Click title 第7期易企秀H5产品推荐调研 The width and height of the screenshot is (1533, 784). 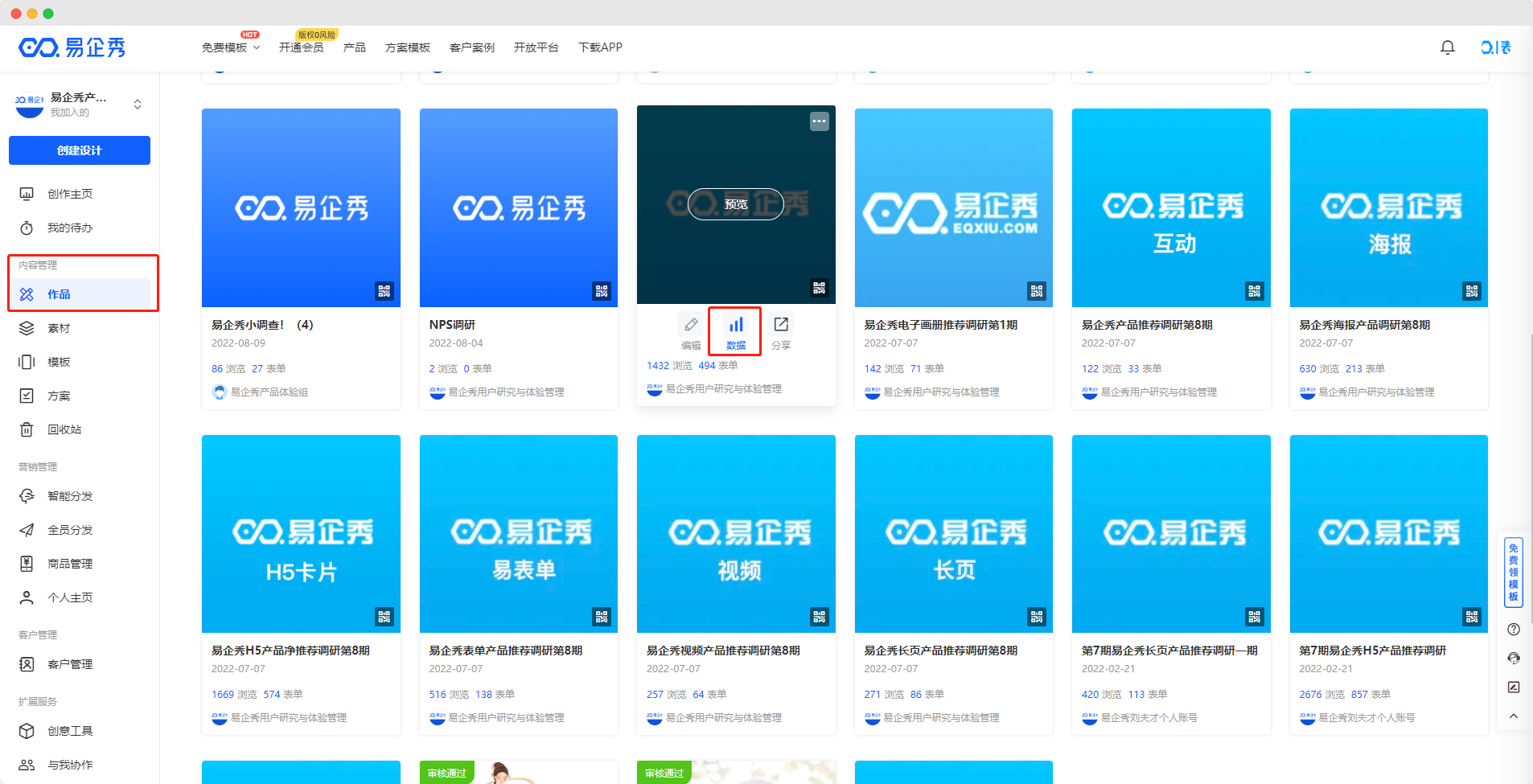[1373, 651]
